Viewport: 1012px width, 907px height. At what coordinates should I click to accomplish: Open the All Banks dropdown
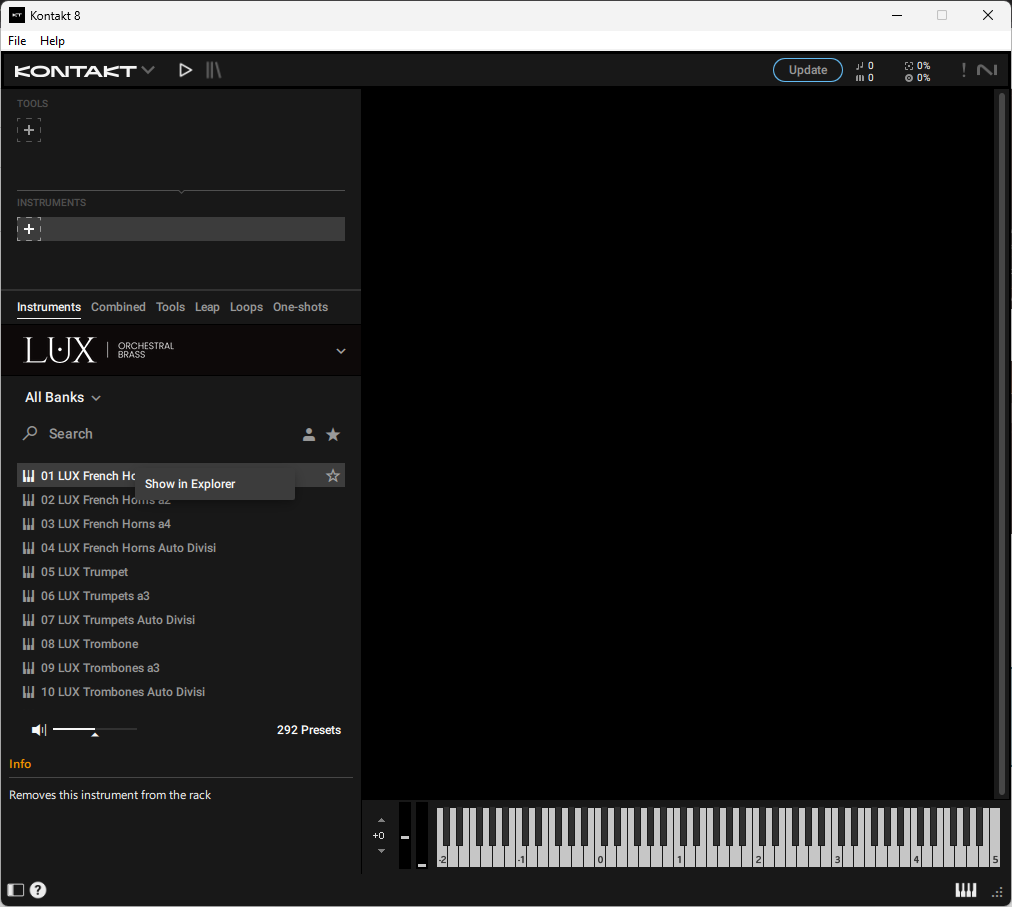63,398
